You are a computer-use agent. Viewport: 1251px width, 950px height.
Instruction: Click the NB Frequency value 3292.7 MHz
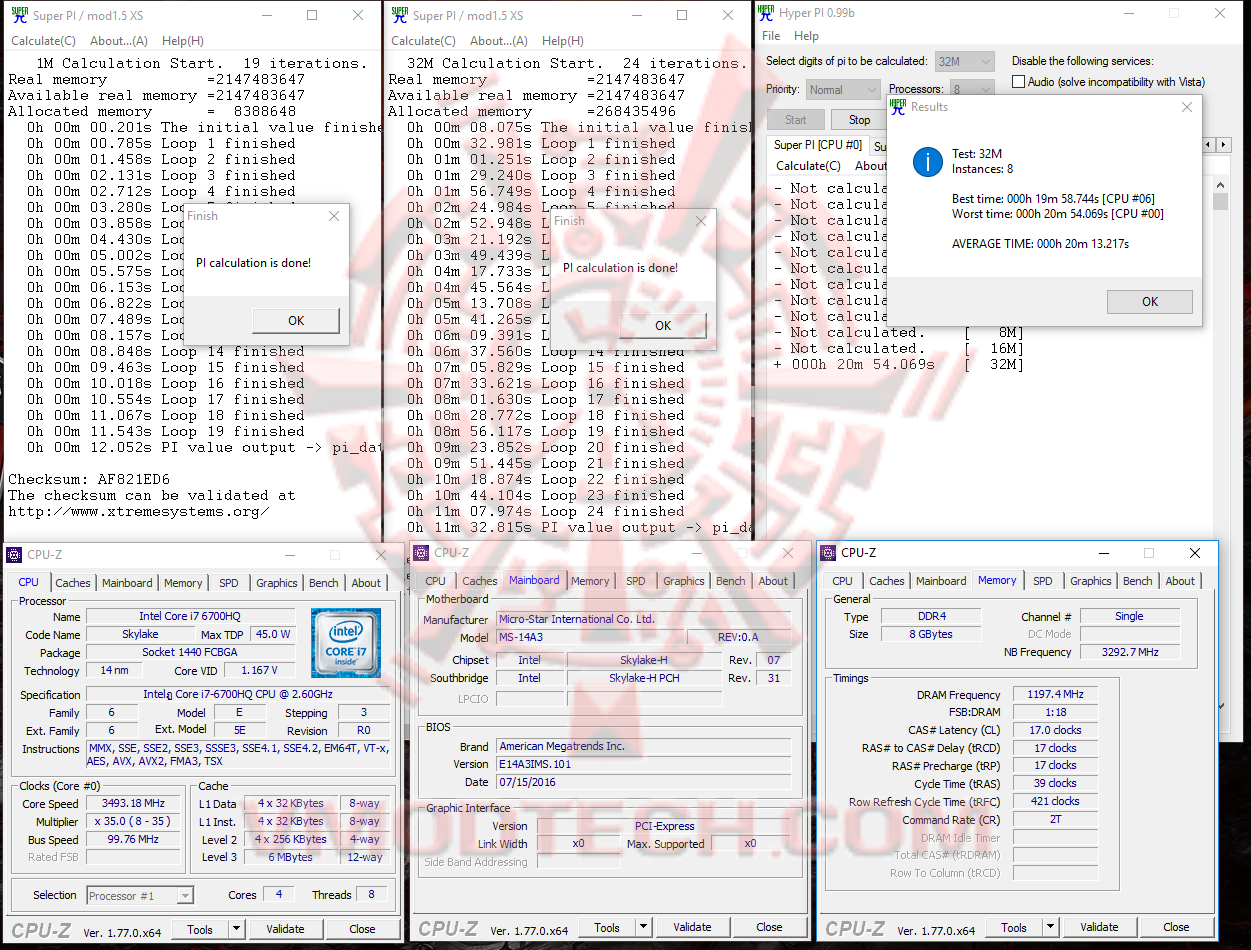(x=1129, y=652)
